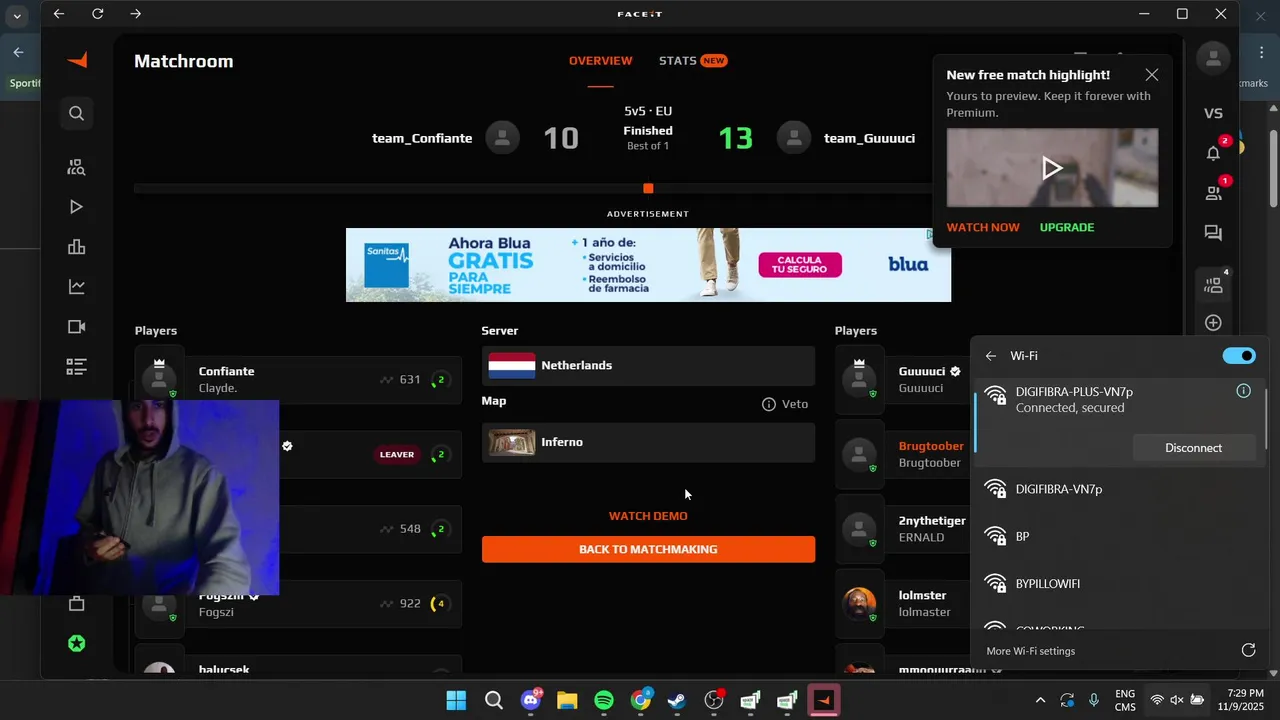Viewport: 1280px width, 720px height.
Task: Disconnect from DIGIFIBRA-PLUS-VN7p
Action: coord(1193,448)
